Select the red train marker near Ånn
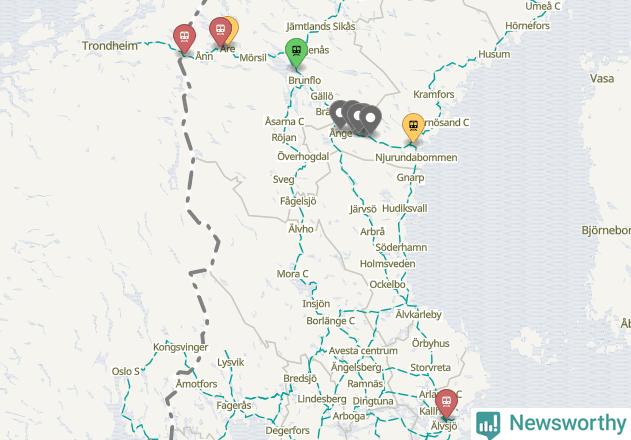The width and height of the screenshot is (631, 440). tap(184, 38)
